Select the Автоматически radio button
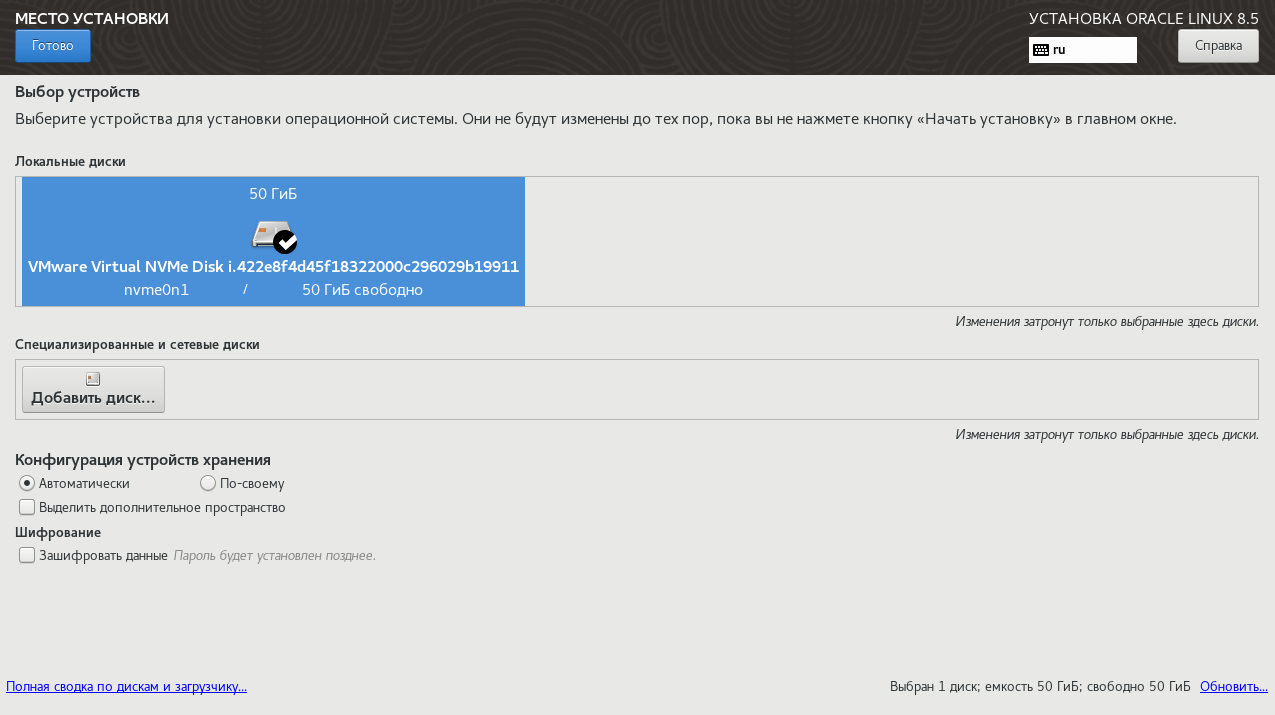Viewport: 1275px width, 715px height. coord(27,483)
